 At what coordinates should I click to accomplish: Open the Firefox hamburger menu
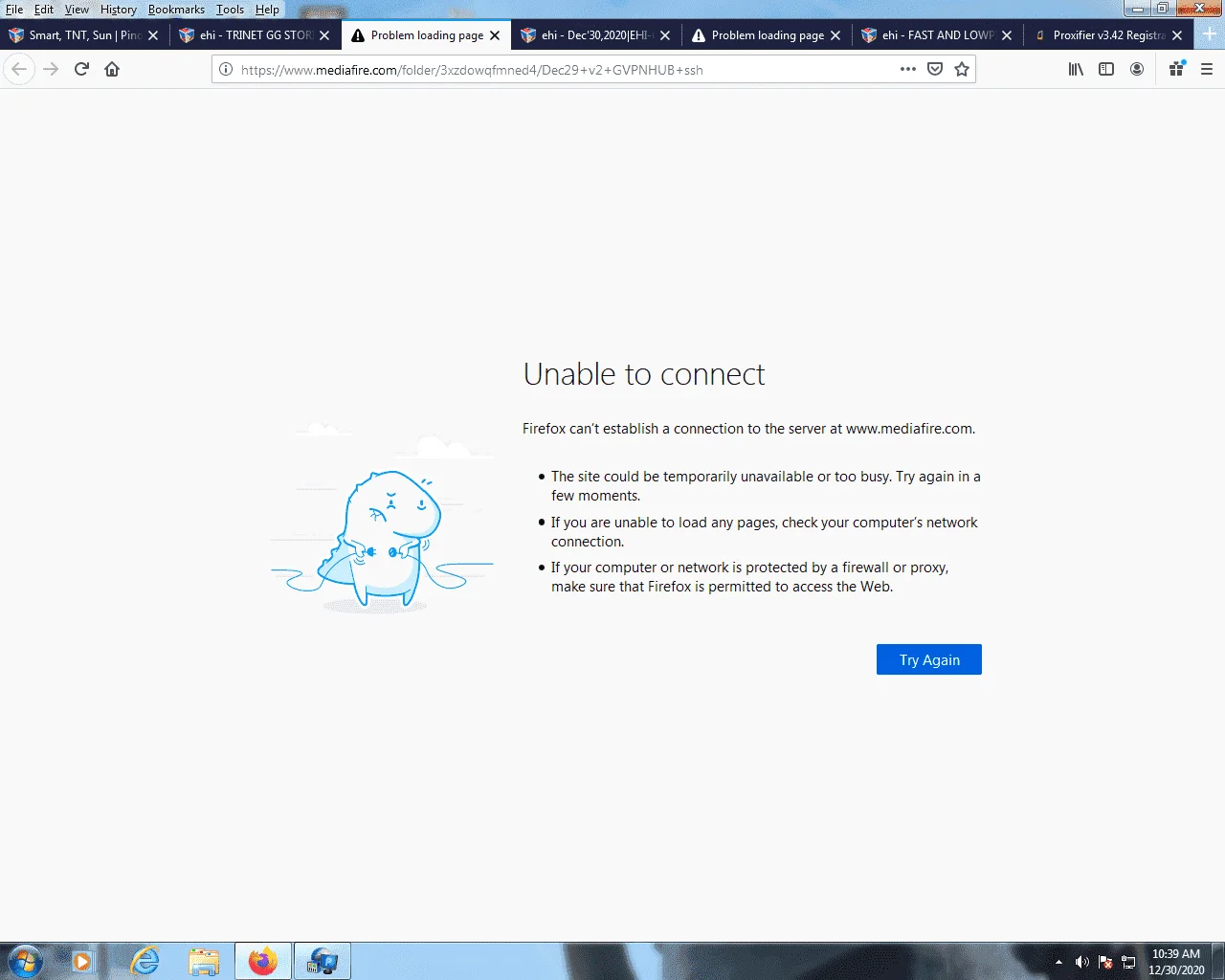click(x=1207, y=69)
